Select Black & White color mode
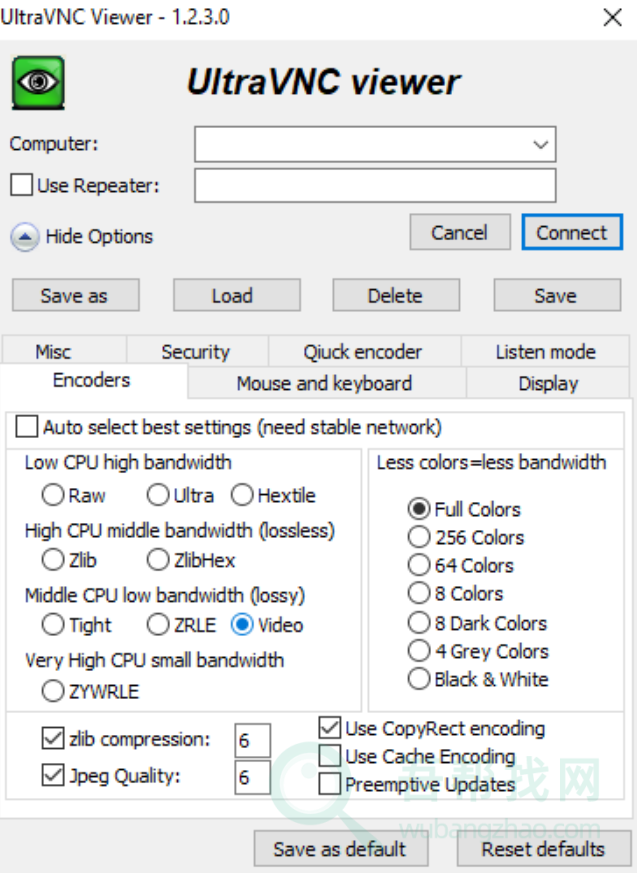637x873 pixels. coord(419,679)
